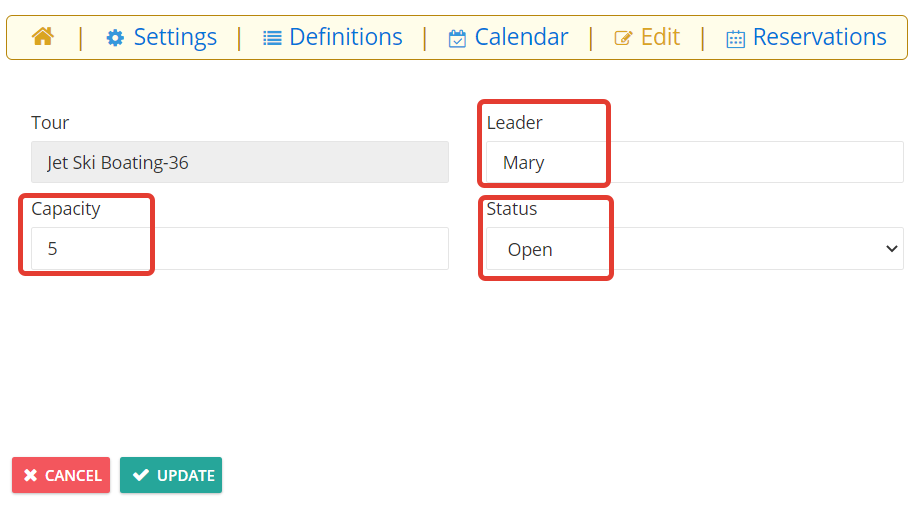This screenshot has width=920, height=510.
Task: Select the Edit menu text
Action: click(660, 37)
